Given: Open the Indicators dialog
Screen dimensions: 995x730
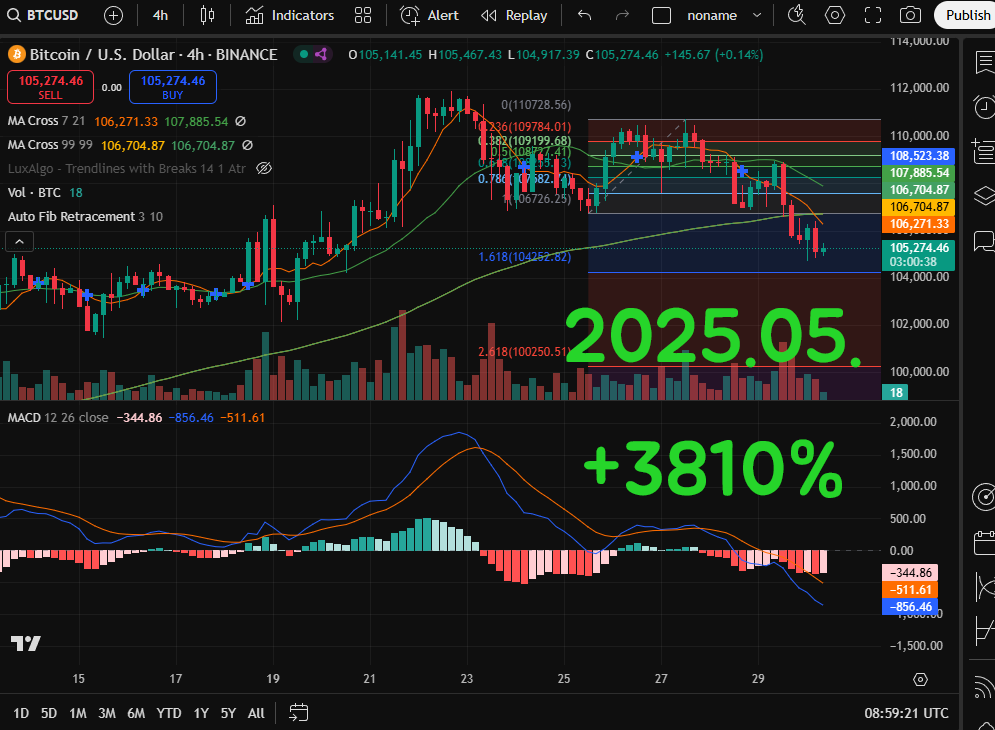Looking at the screenshot, I should (290, 15).
